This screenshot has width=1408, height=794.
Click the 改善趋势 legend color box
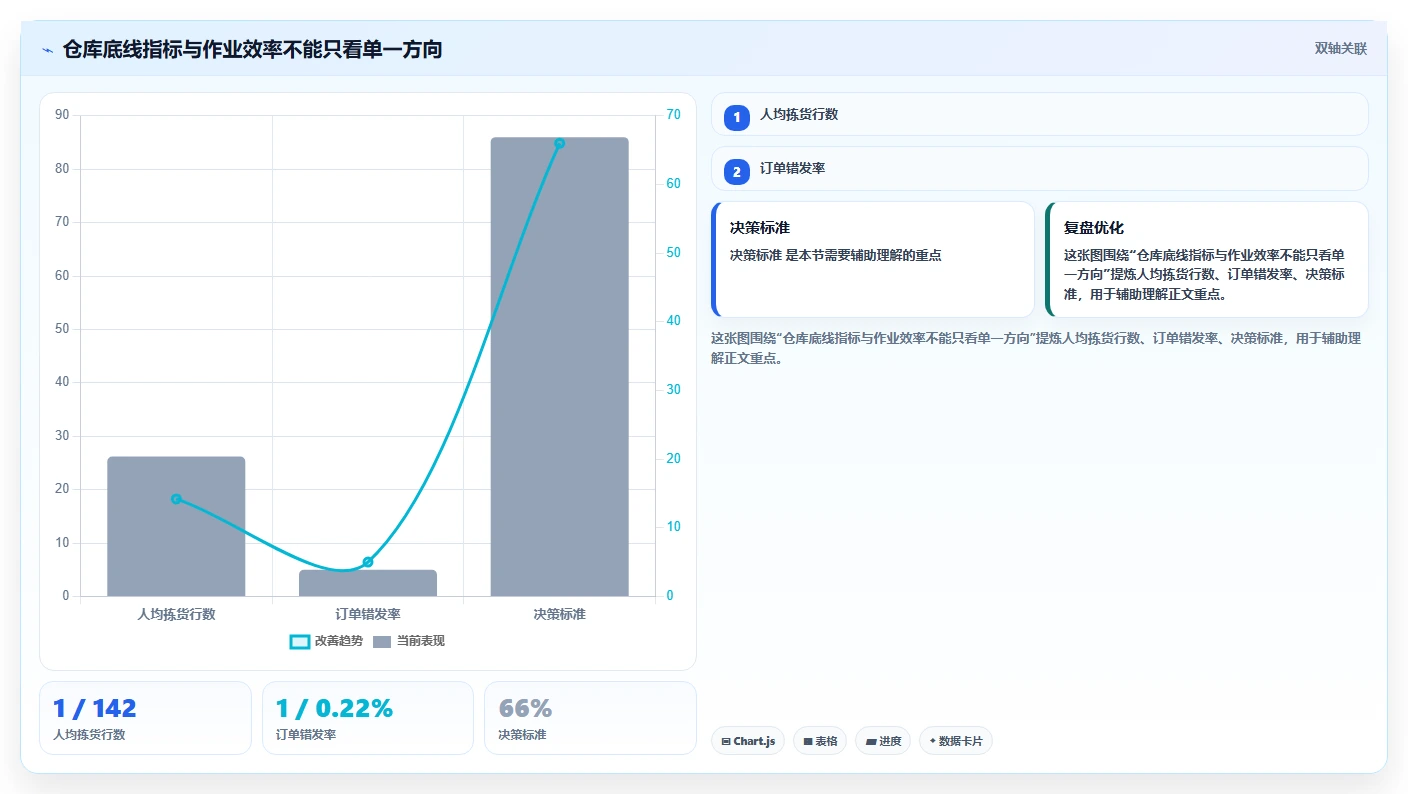click(x=299, y=641)
